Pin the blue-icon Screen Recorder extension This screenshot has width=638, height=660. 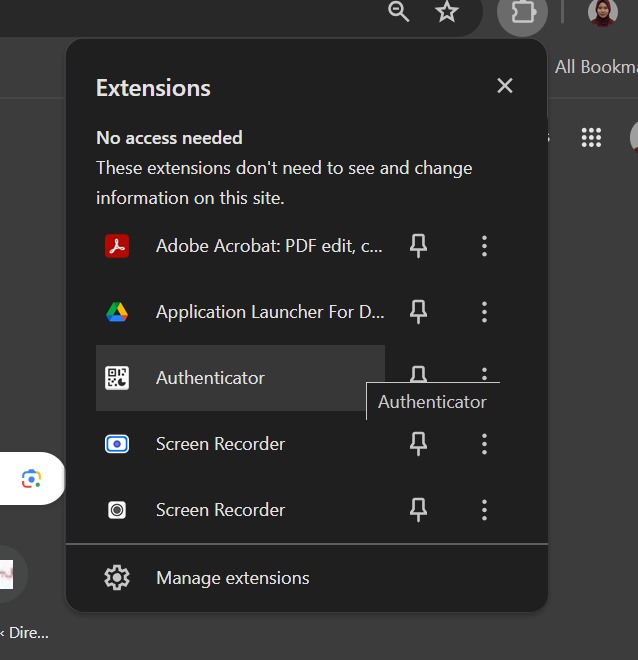point(419,444)
